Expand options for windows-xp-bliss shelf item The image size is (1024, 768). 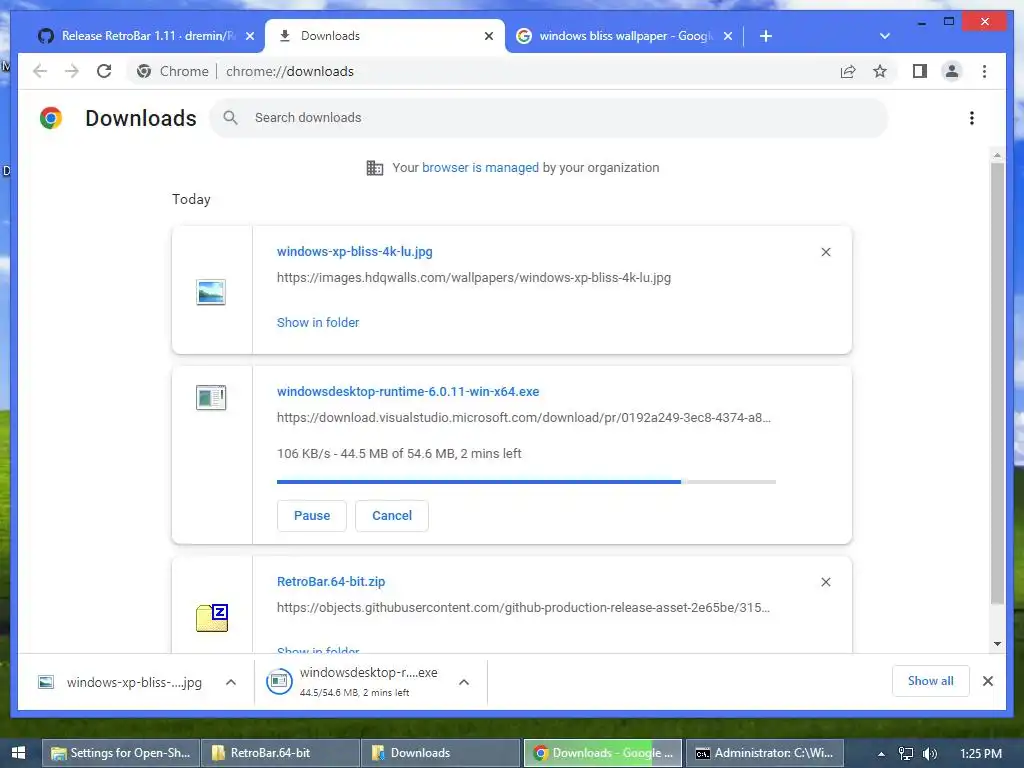click(x=231, y=682)
